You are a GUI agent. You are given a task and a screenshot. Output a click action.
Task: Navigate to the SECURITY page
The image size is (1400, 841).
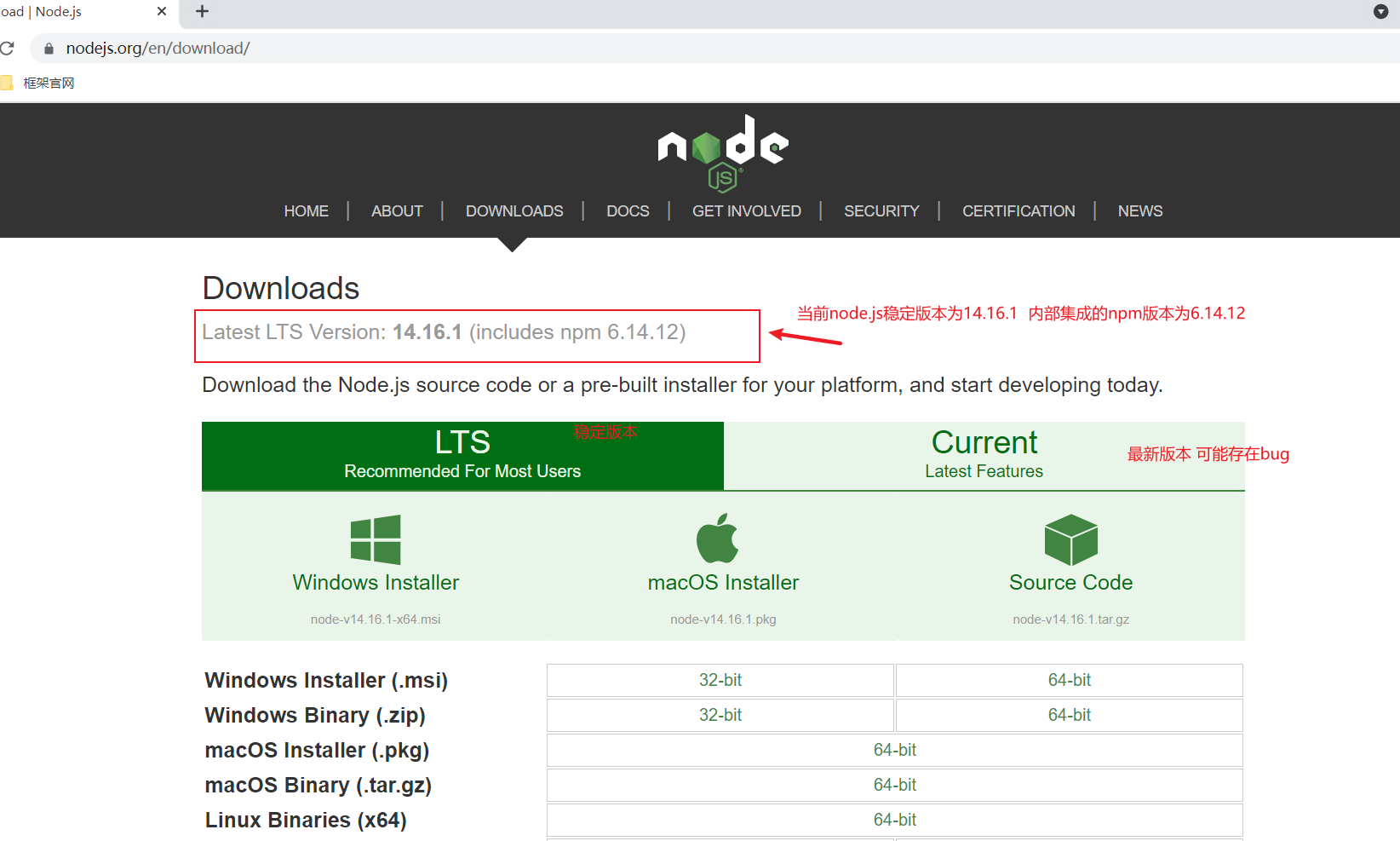point(881,210)
